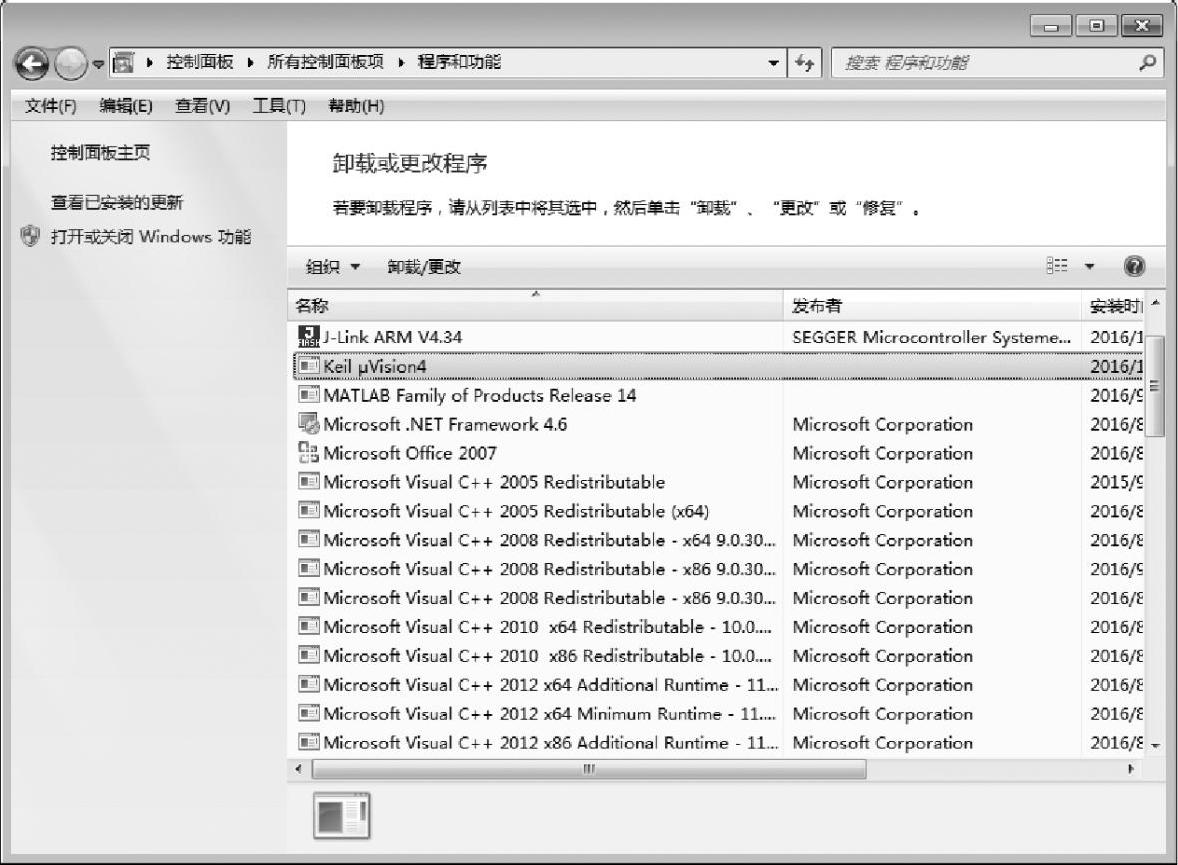Refresh the address bar view
Viewport: 1178px width, 865px height.
click(805, 63)
